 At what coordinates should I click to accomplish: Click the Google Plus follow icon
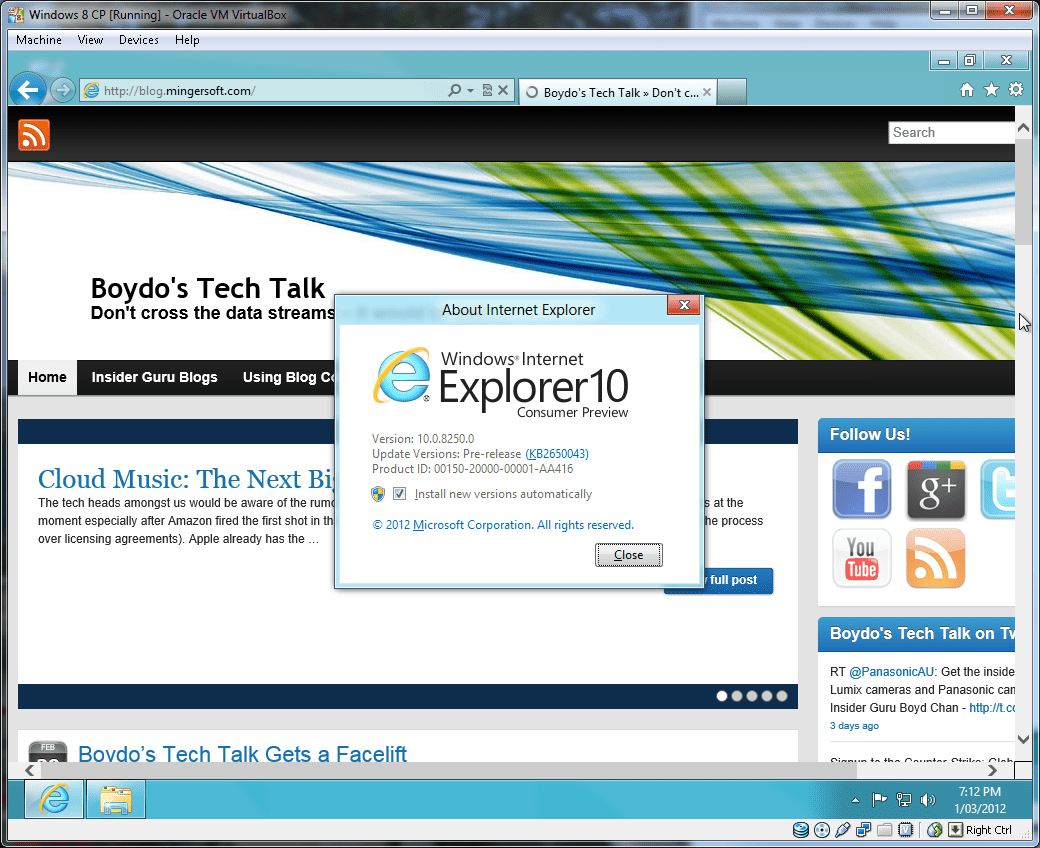(x=936, y=489)
